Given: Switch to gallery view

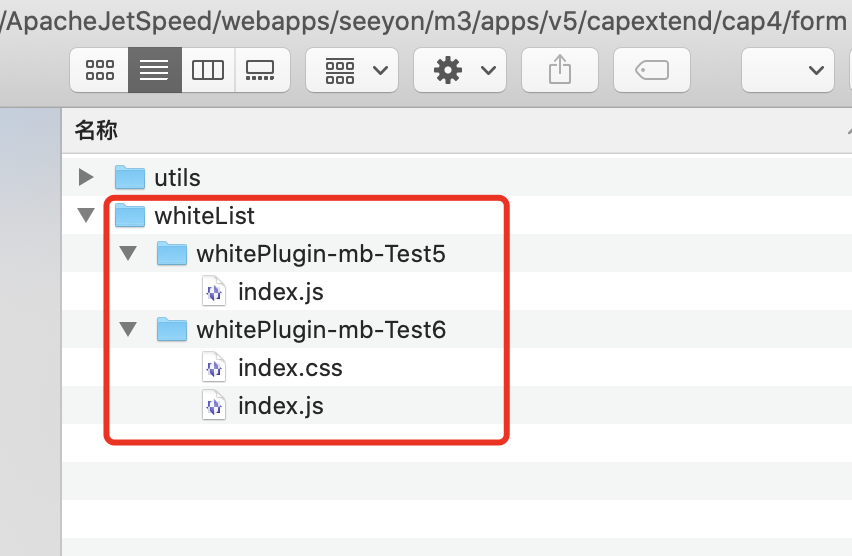Looking at the screenshot, I should (x=261, y=70).
